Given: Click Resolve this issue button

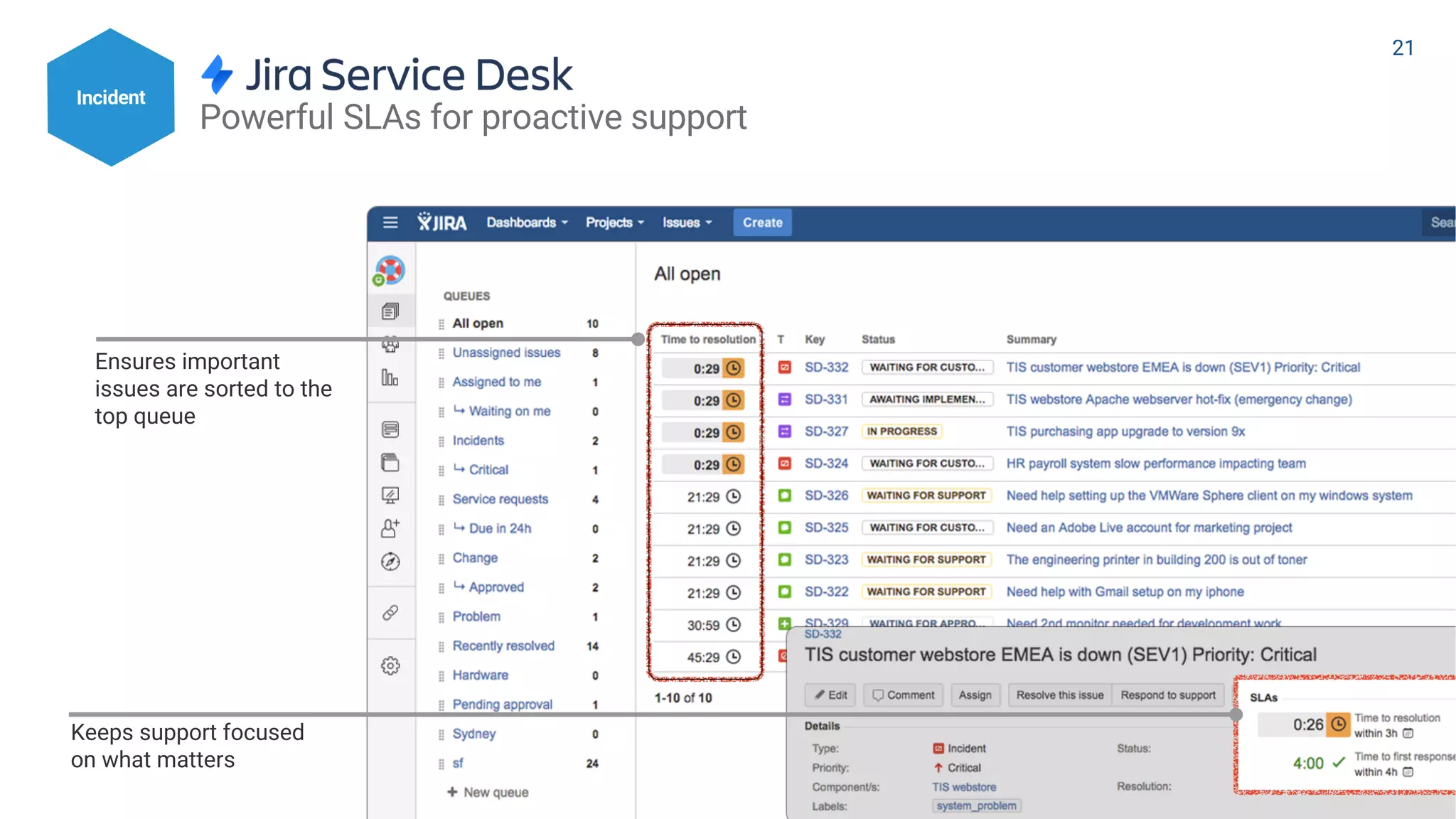Looking at the screenshot, I should click(x=1060, y=695).
